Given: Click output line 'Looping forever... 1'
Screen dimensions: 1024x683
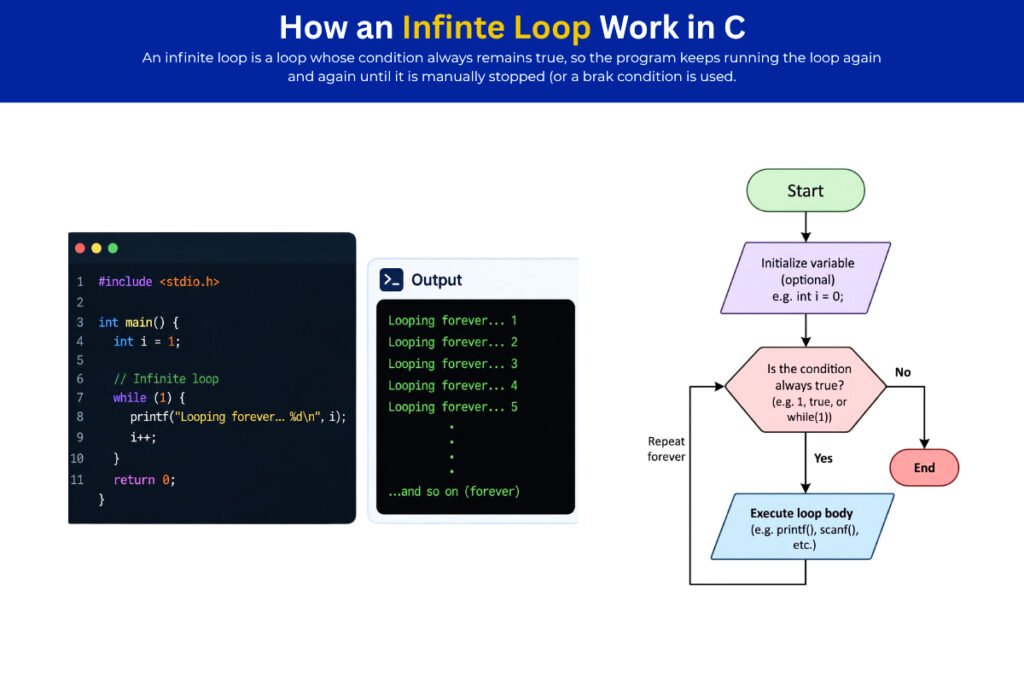Looking at the screenshot, I should click(x=453, y=321).
